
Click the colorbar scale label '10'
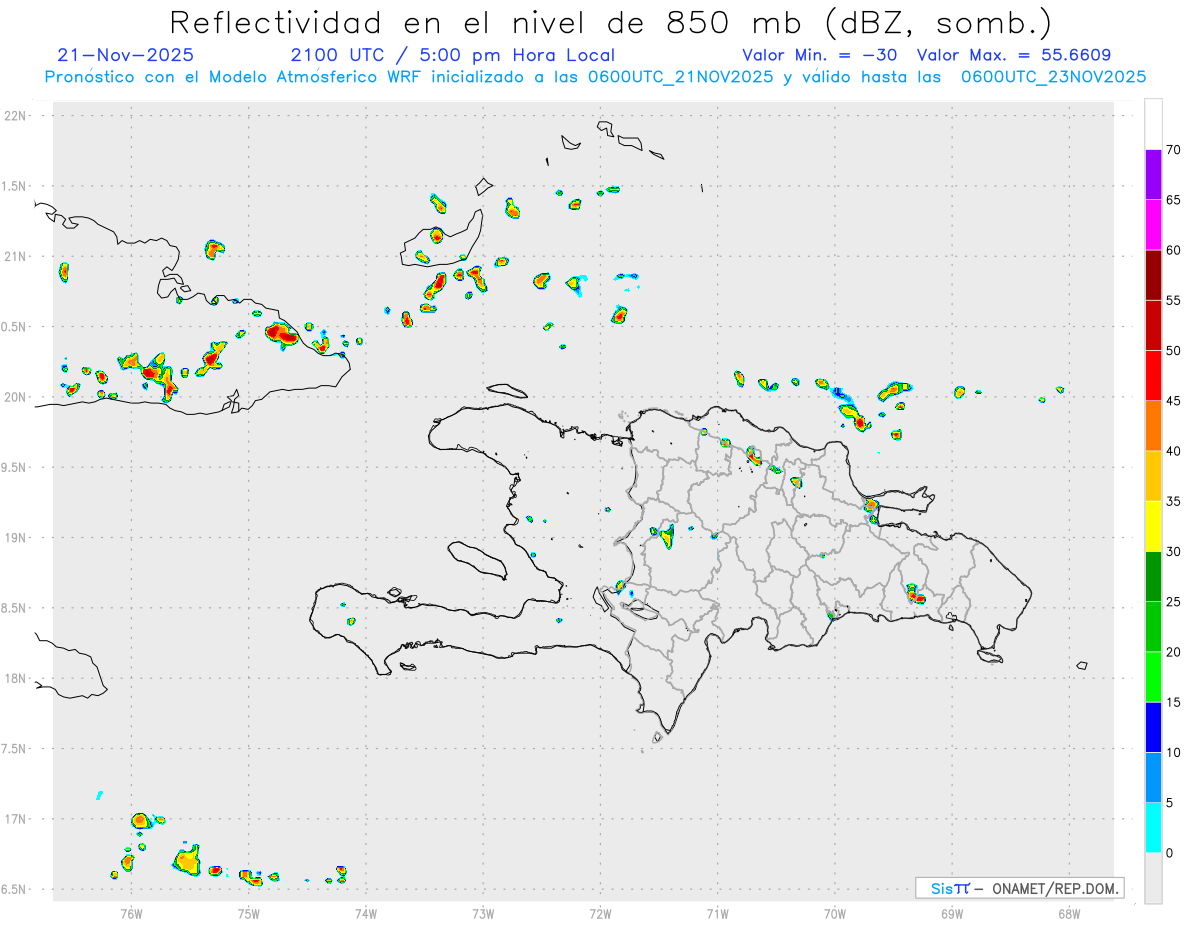[1174, 752]
